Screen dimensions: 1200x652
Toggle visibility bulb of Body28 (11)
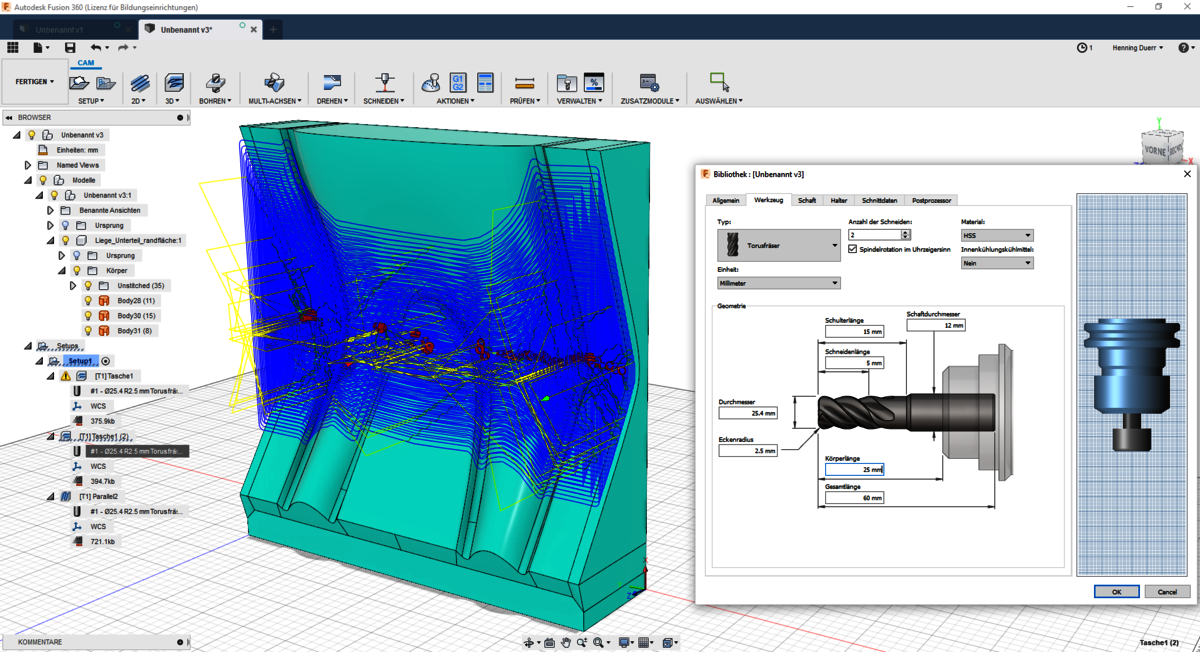[88, 300]
